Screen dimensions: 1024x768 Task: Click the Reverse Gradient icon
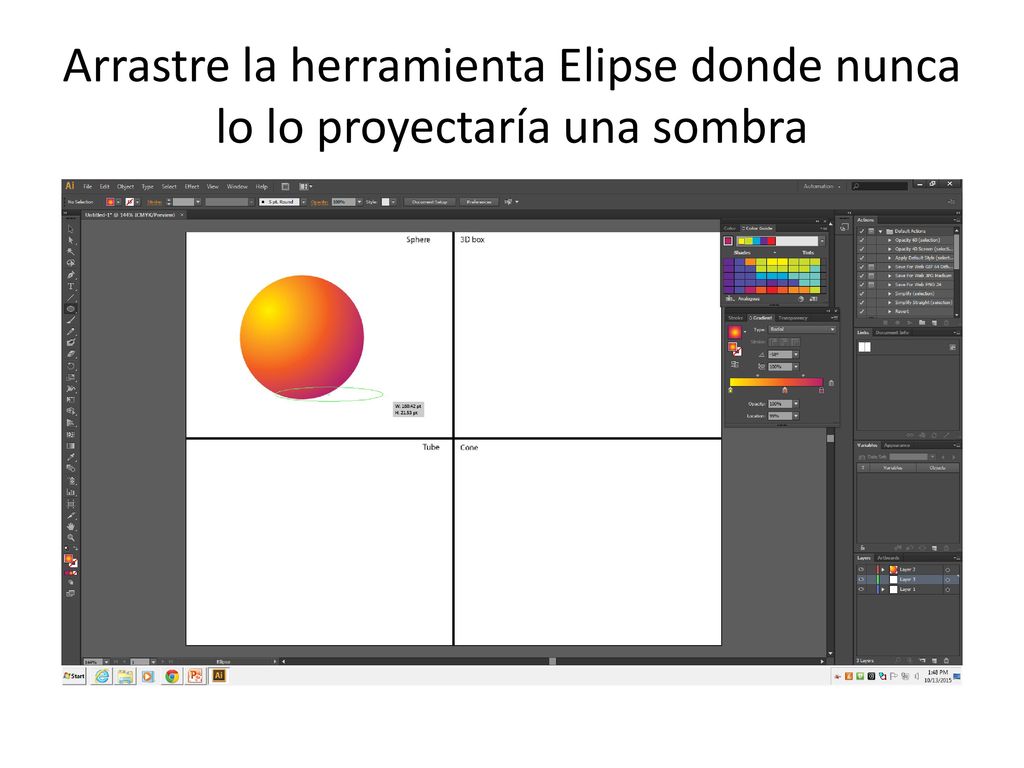[x=735, y=364]
